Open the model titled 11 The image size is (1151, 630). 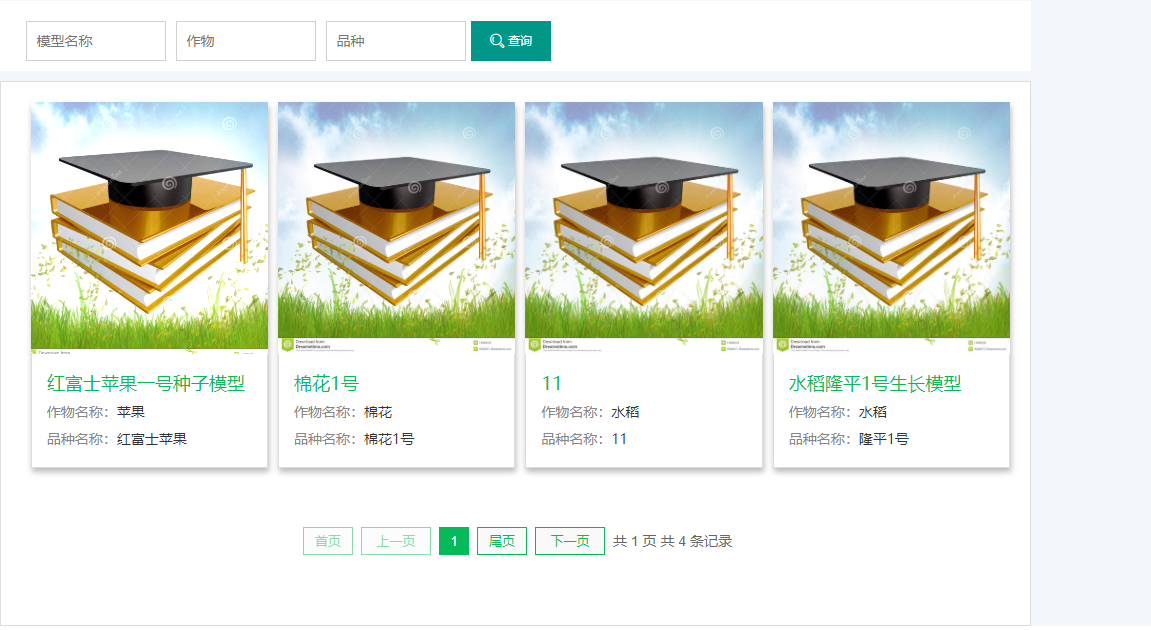(x=552, y=384)
